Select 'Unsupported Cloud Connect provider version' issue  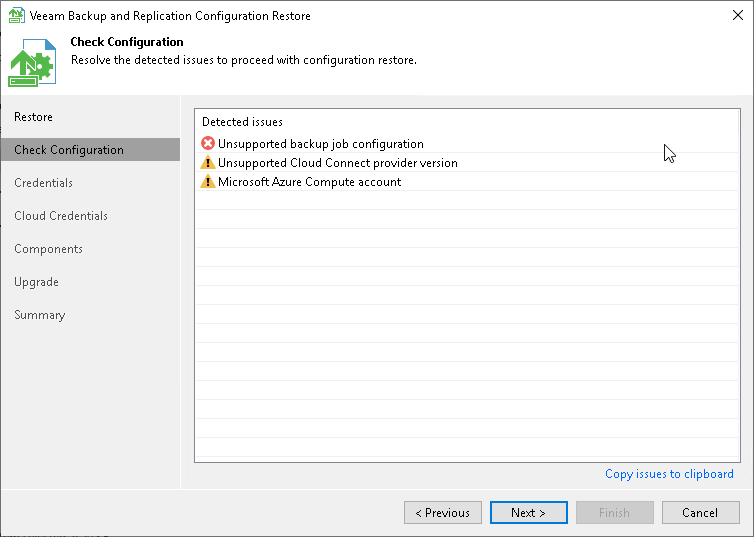point(466,162)
